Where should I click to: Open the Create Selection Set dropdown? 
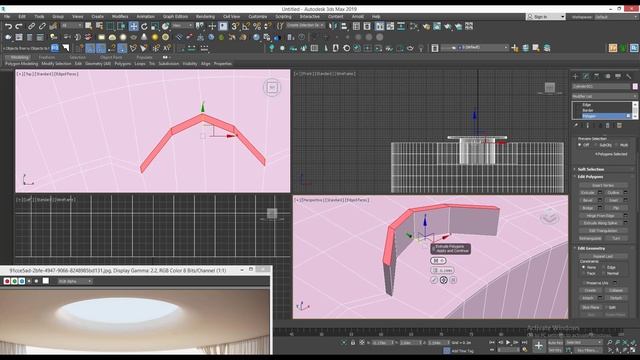click(305, 26)
